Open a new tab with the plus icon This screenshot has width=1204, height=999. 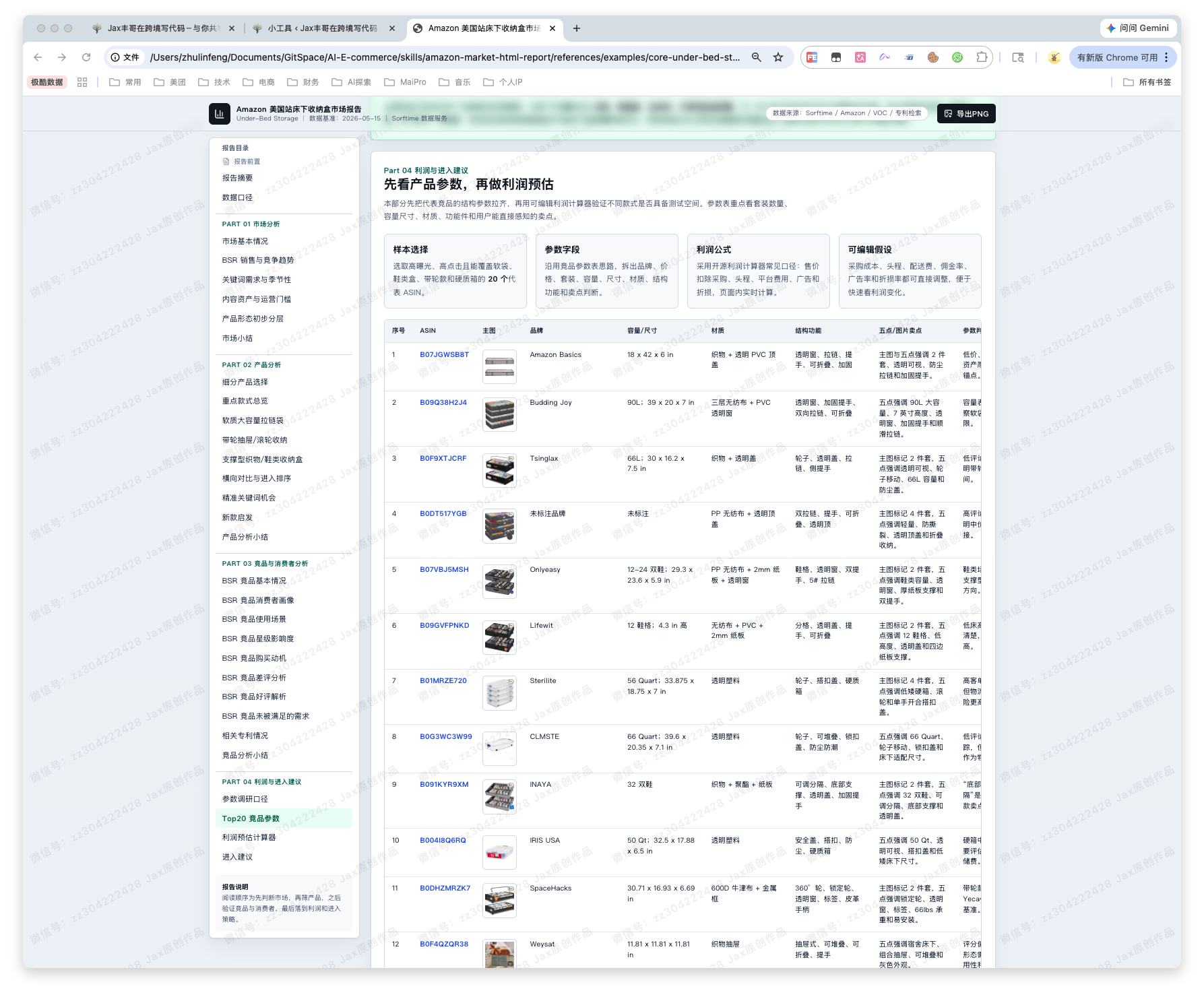577,28
